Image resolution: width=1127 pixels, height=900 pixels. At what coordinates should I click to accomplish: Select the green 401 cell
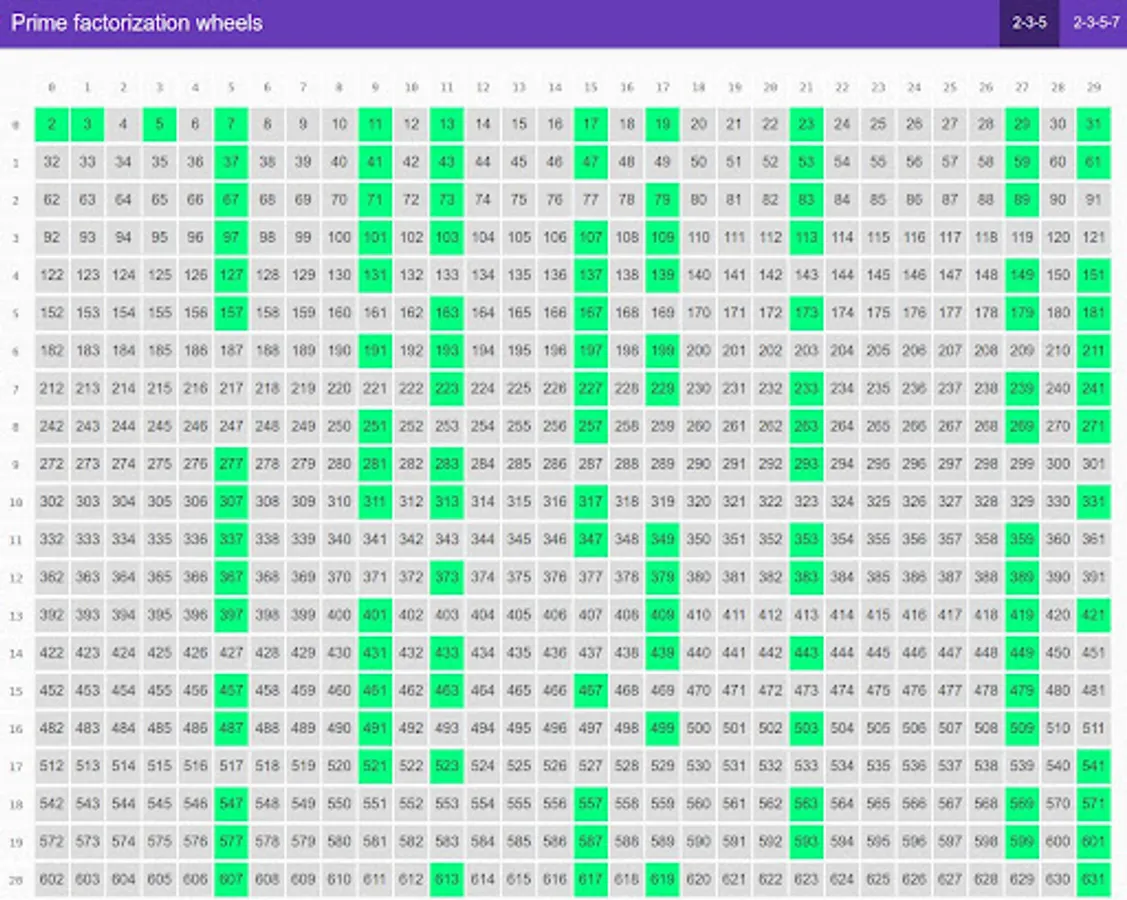click(x=374, y=615)
